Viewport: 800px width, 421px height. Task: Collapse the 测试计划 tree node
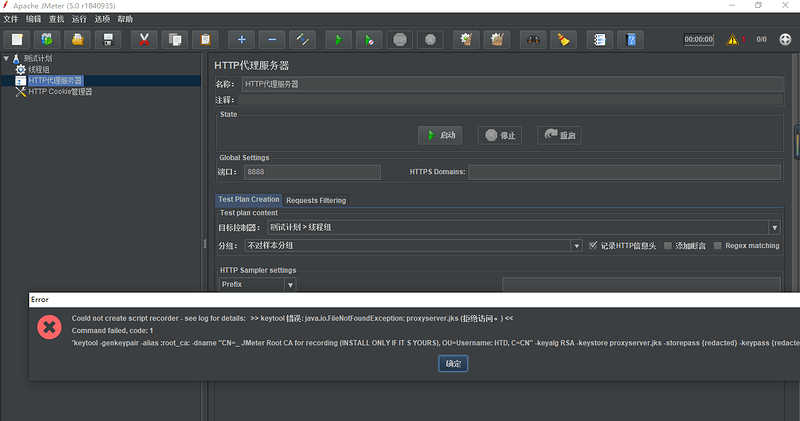coord(6,58)
